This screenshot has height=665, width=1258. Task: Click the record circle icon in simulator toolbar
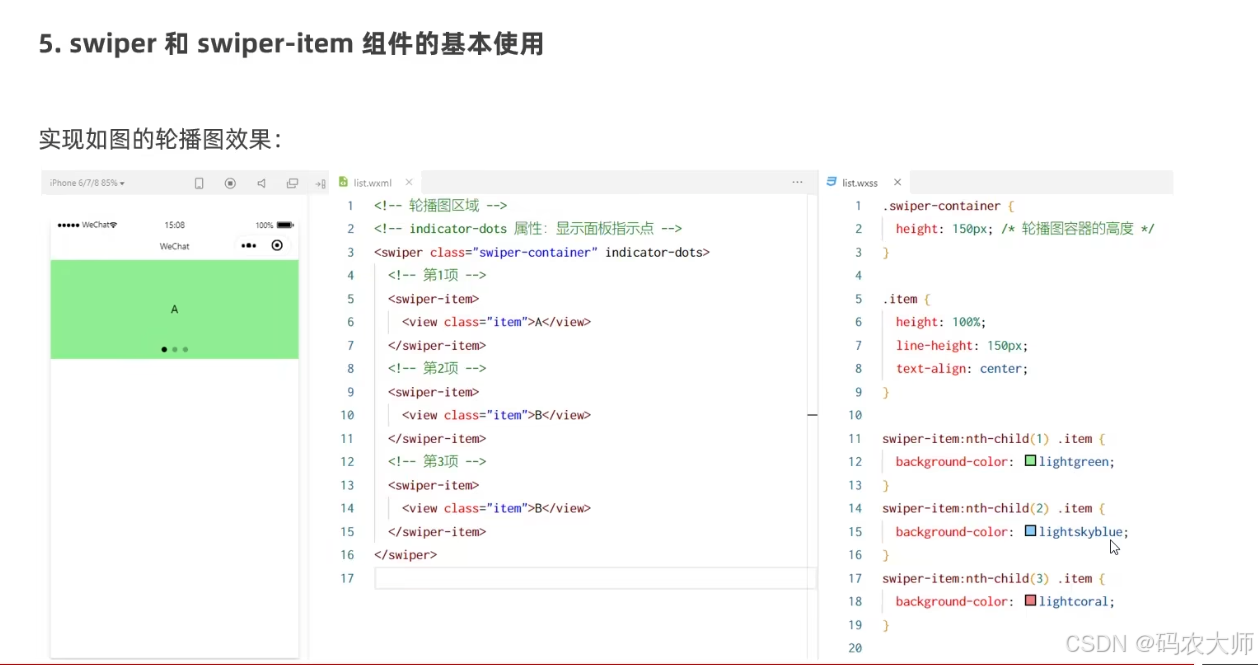[x=230, y=183]
